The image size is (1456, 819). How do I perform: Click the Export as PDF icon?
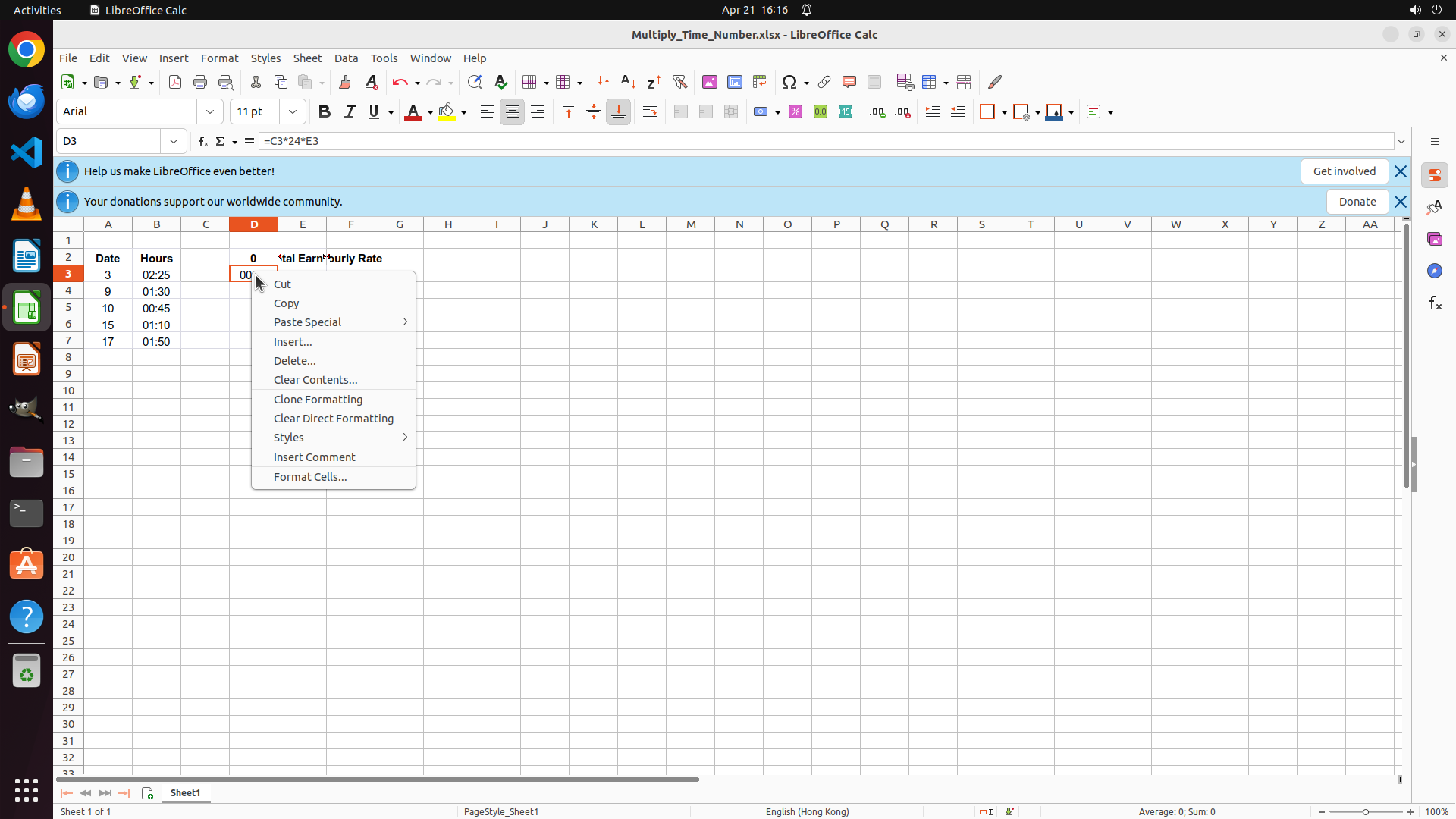pos(175,82)
